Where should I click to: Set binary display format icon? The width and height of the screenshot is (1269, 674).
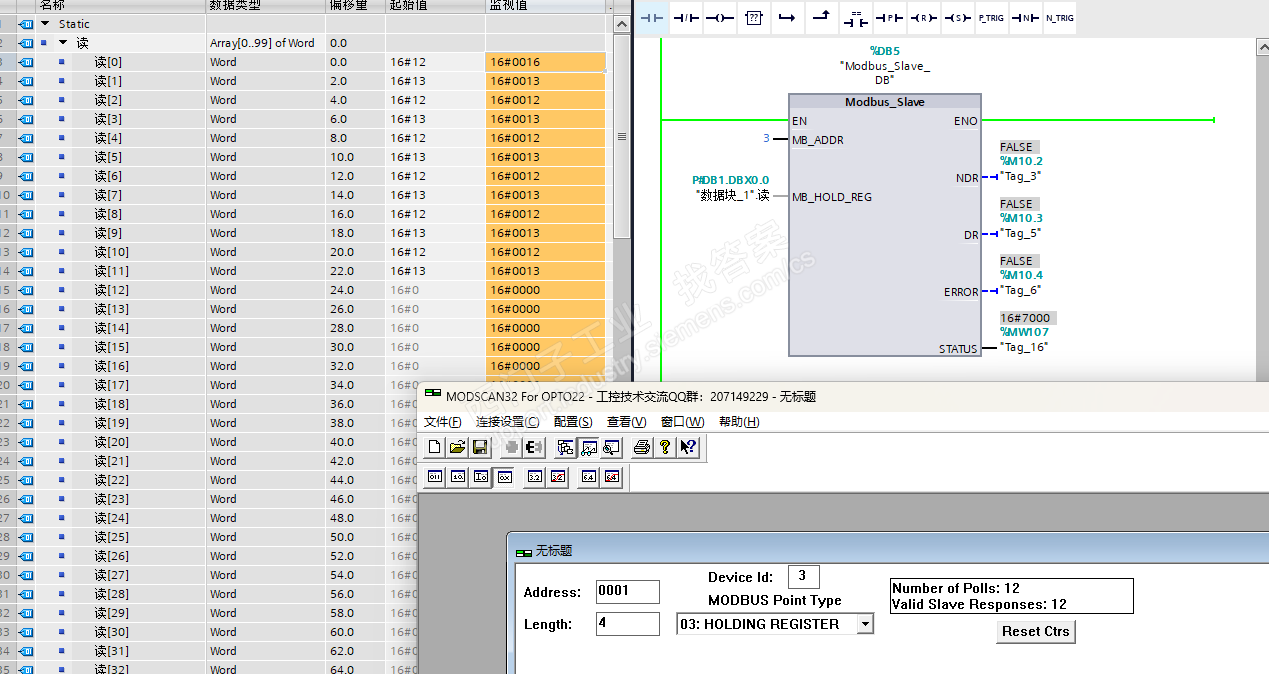click(435, 478)
